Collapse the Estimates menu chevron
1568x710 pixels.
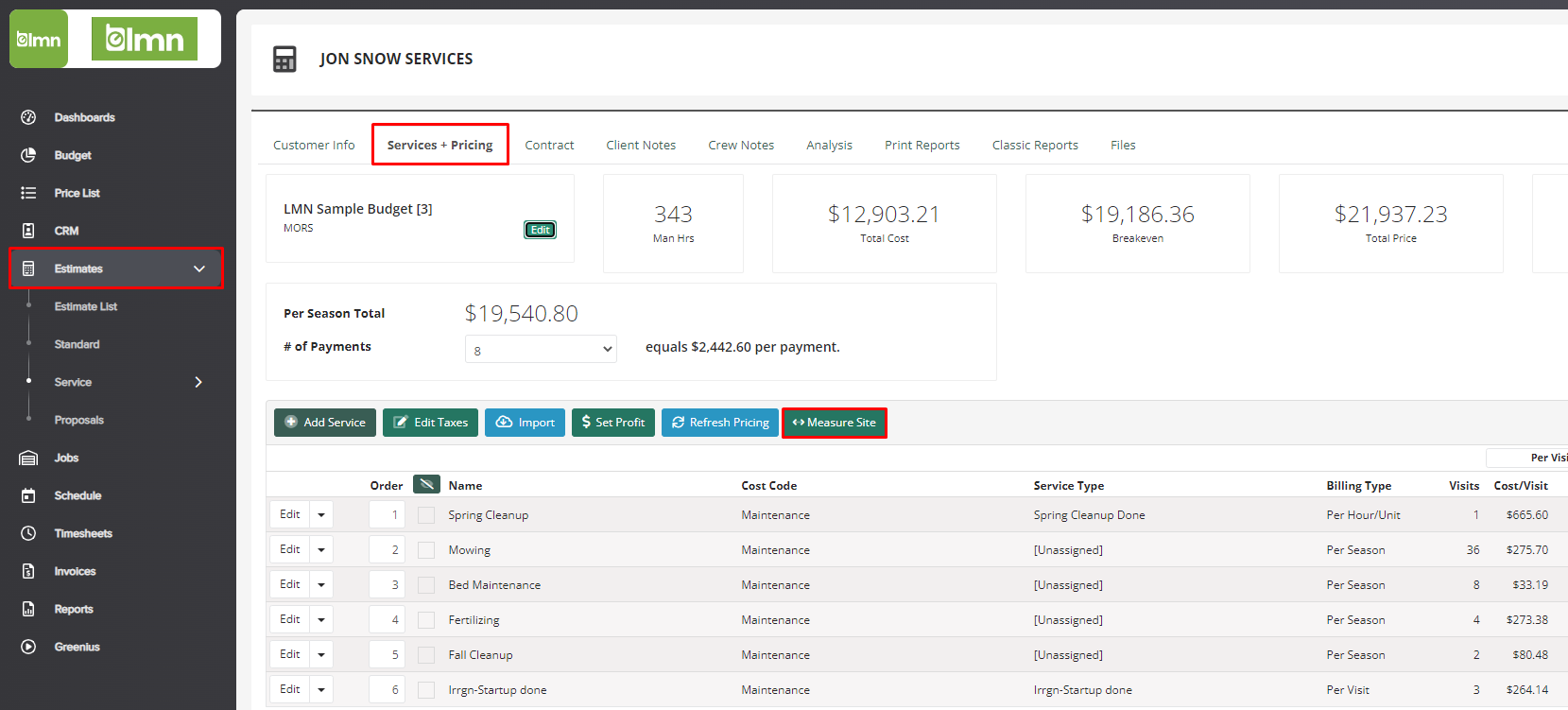(x=199, y=268)
